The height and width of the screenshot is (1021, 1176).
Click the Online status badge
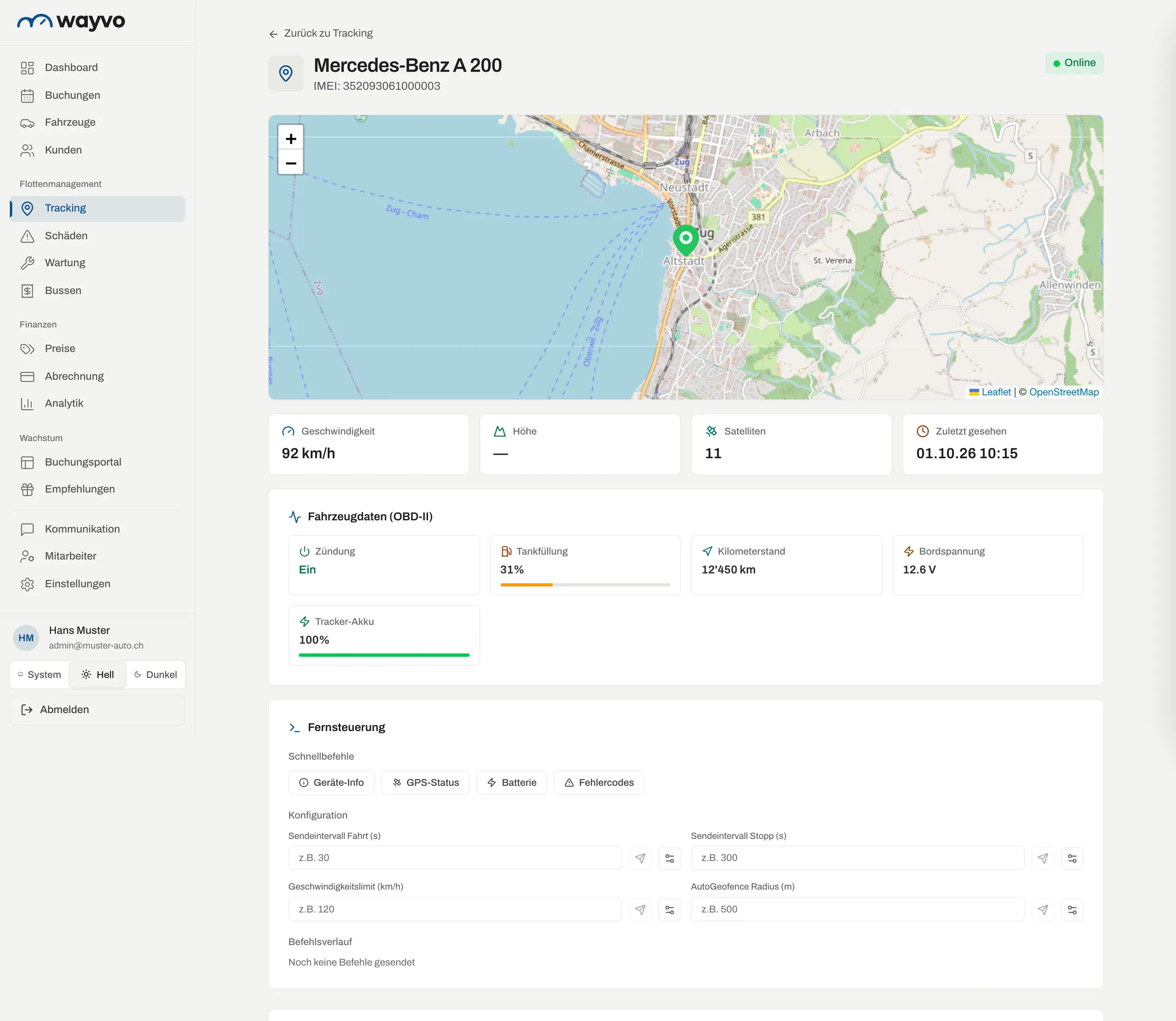1074,63
